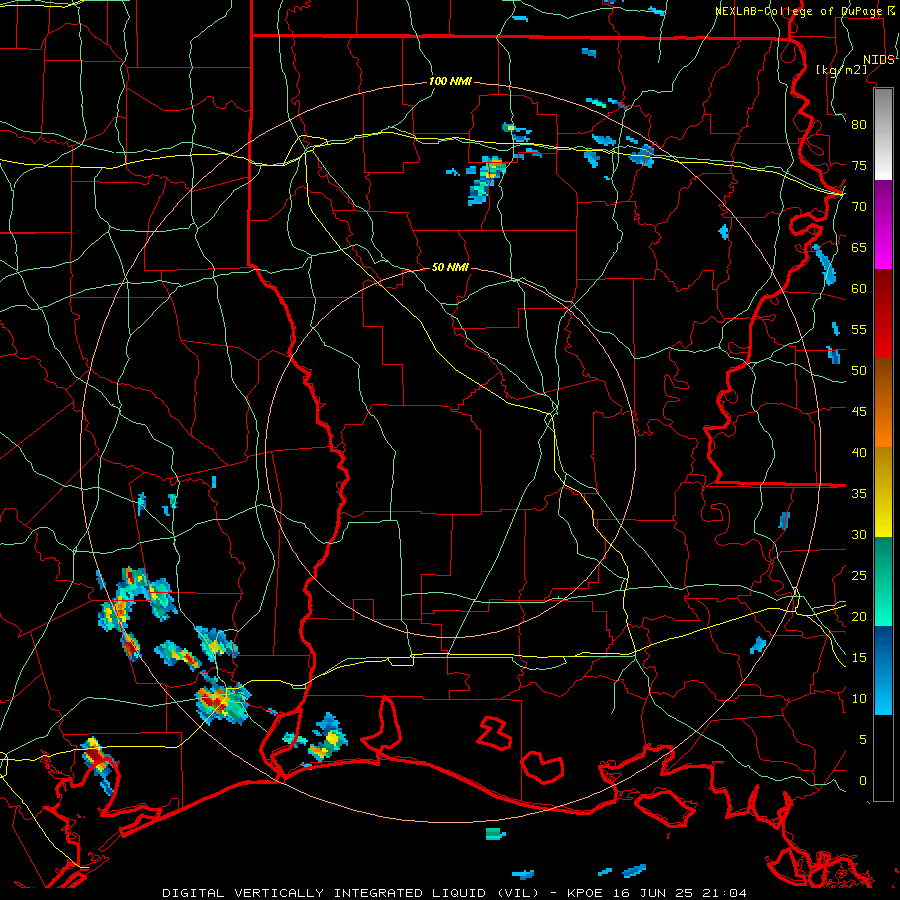Click the 0 value on the color scale

[863, 781]
